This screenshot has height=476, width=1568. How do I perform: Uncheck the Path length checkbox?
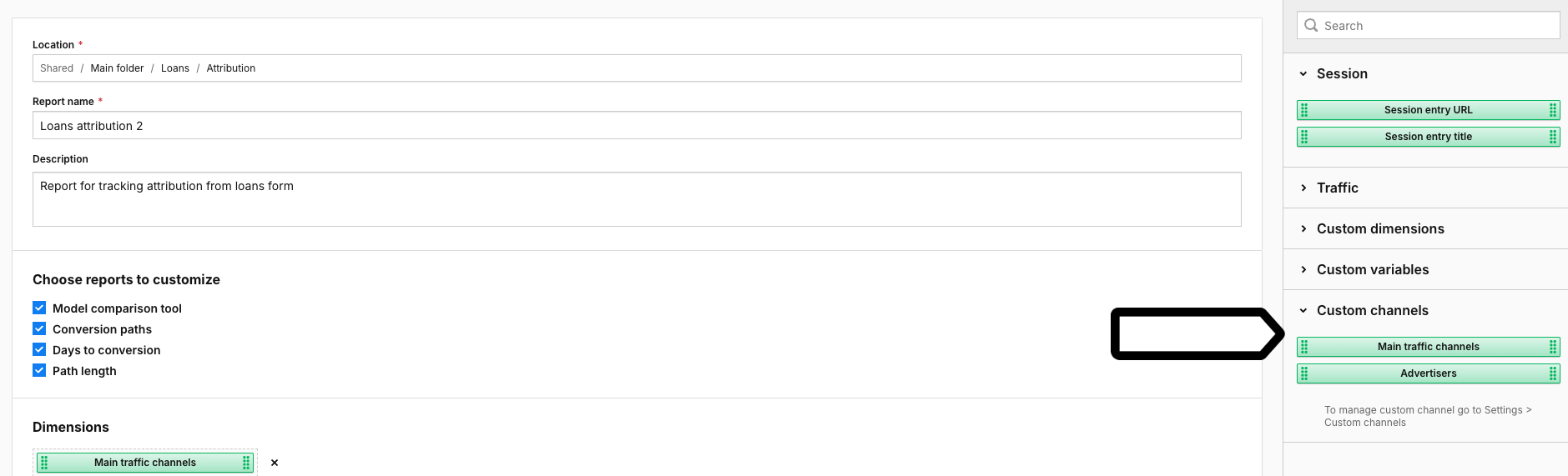39,371
